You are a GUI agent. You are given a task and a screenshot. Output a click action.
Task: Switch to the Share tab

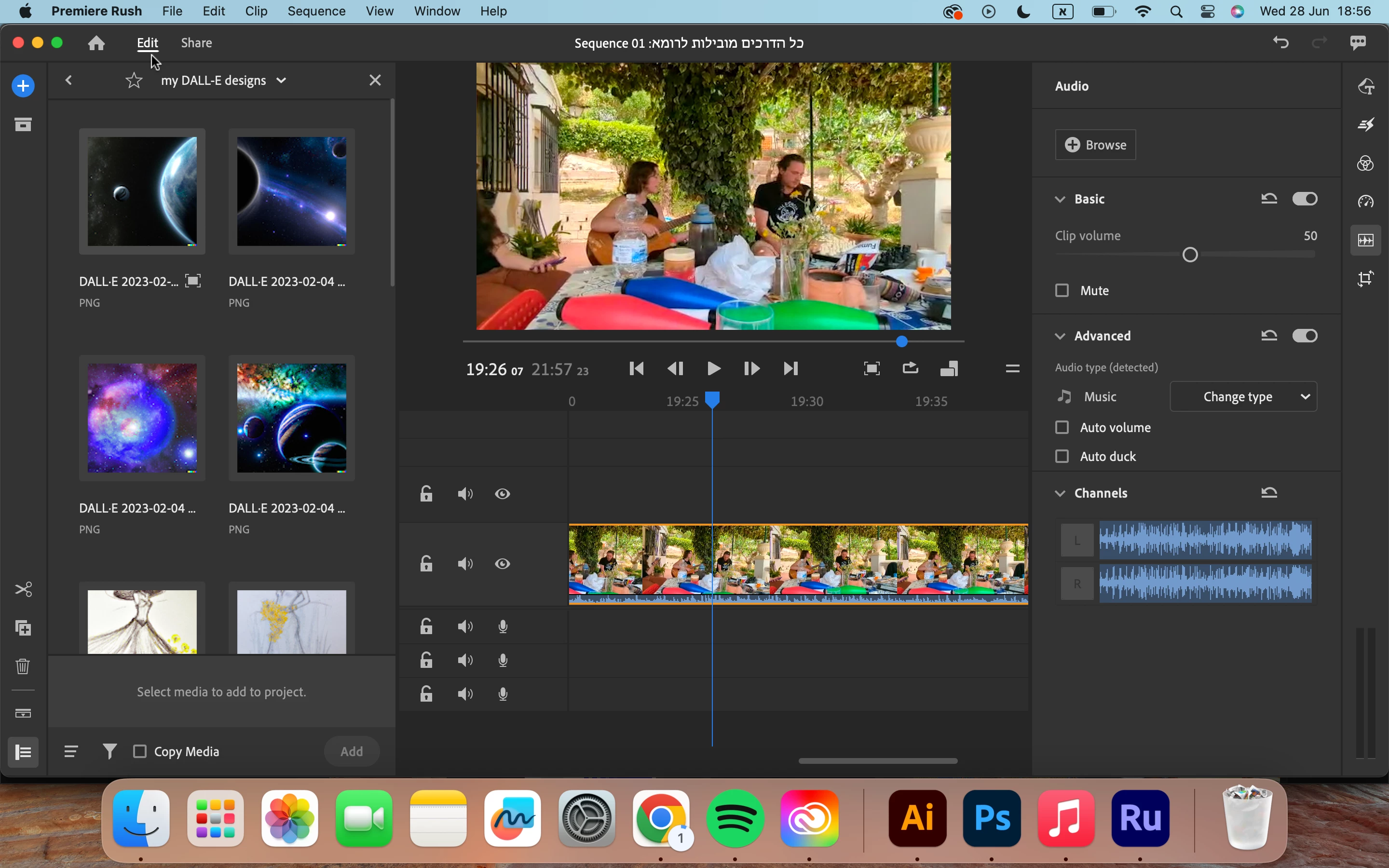196,43
